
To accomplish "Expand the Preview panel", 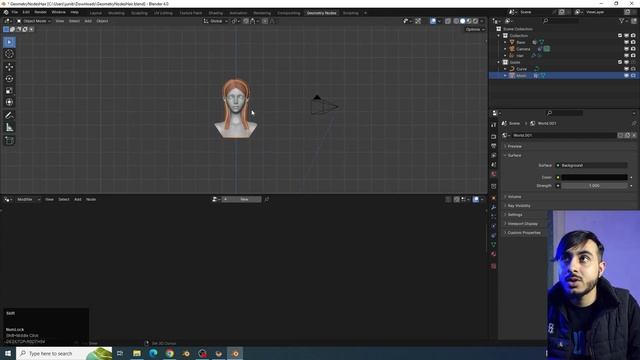I will pos(514,146).
